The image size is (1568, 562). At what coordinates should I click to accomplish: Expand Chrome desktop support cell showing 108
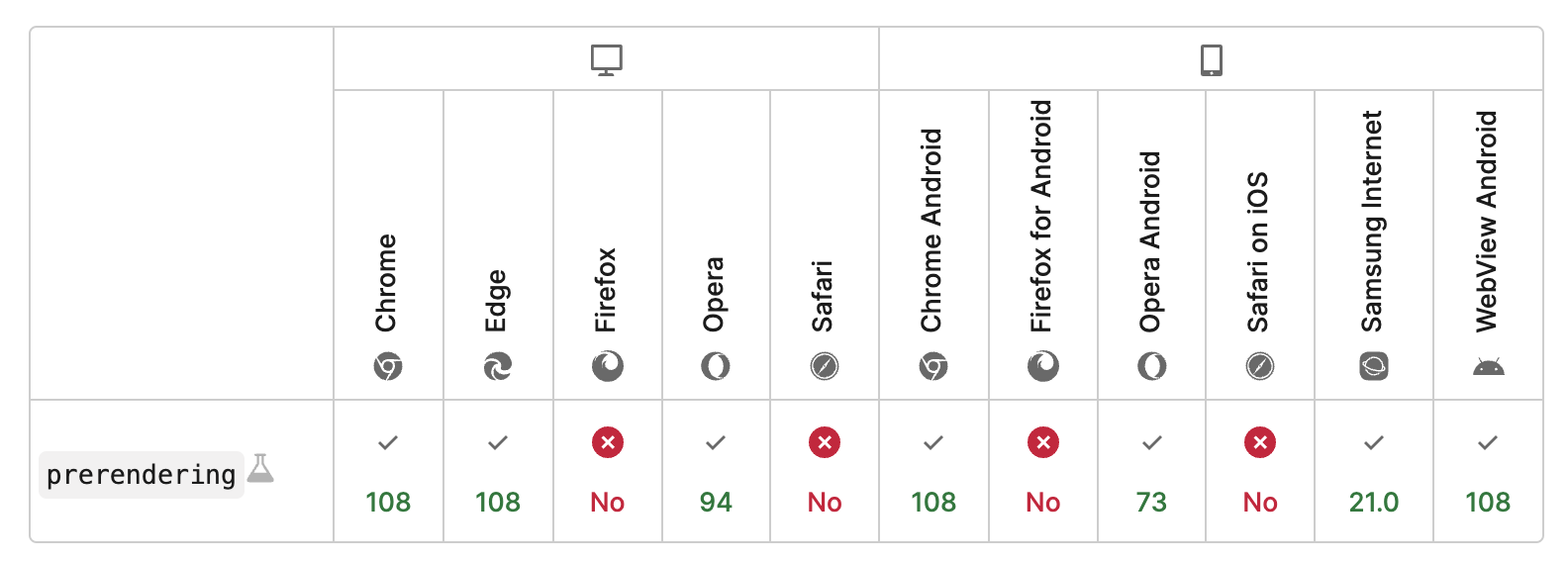[388, 472]
